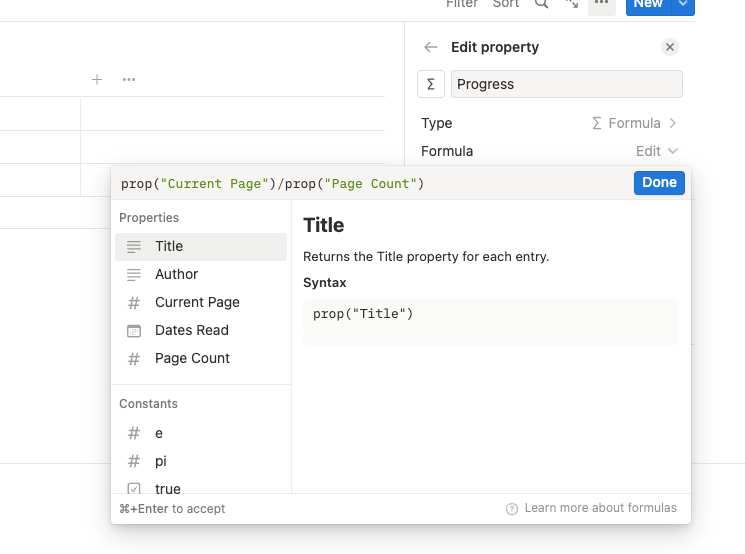Open the three-dot view options menu
The width and height of the screenshot is (745, 554).
[x=601, y=4]
